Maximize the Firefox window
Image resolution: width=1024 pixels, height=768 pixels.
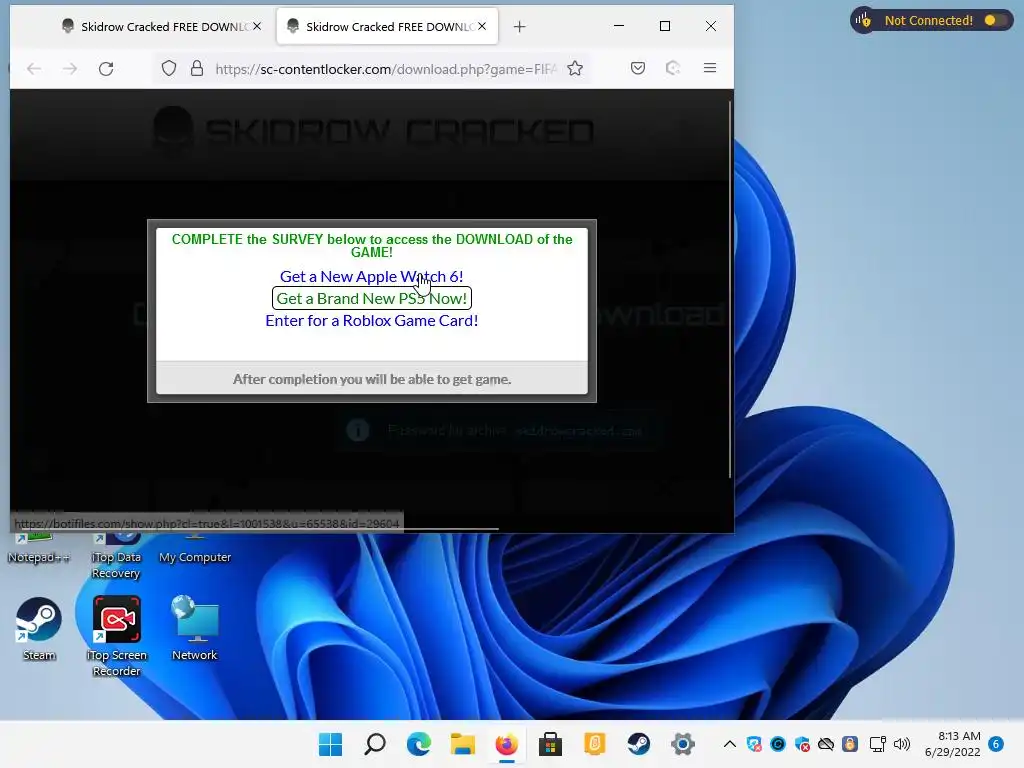pos(665,26)
